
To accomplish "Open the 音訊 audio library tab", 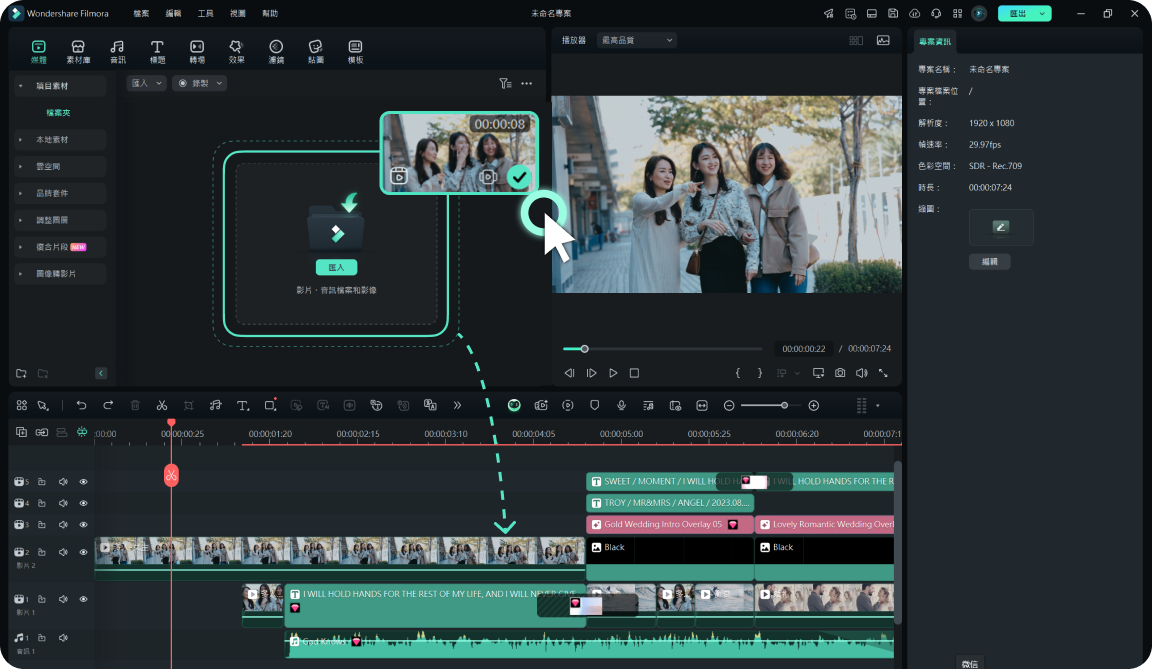I will 118,51.
